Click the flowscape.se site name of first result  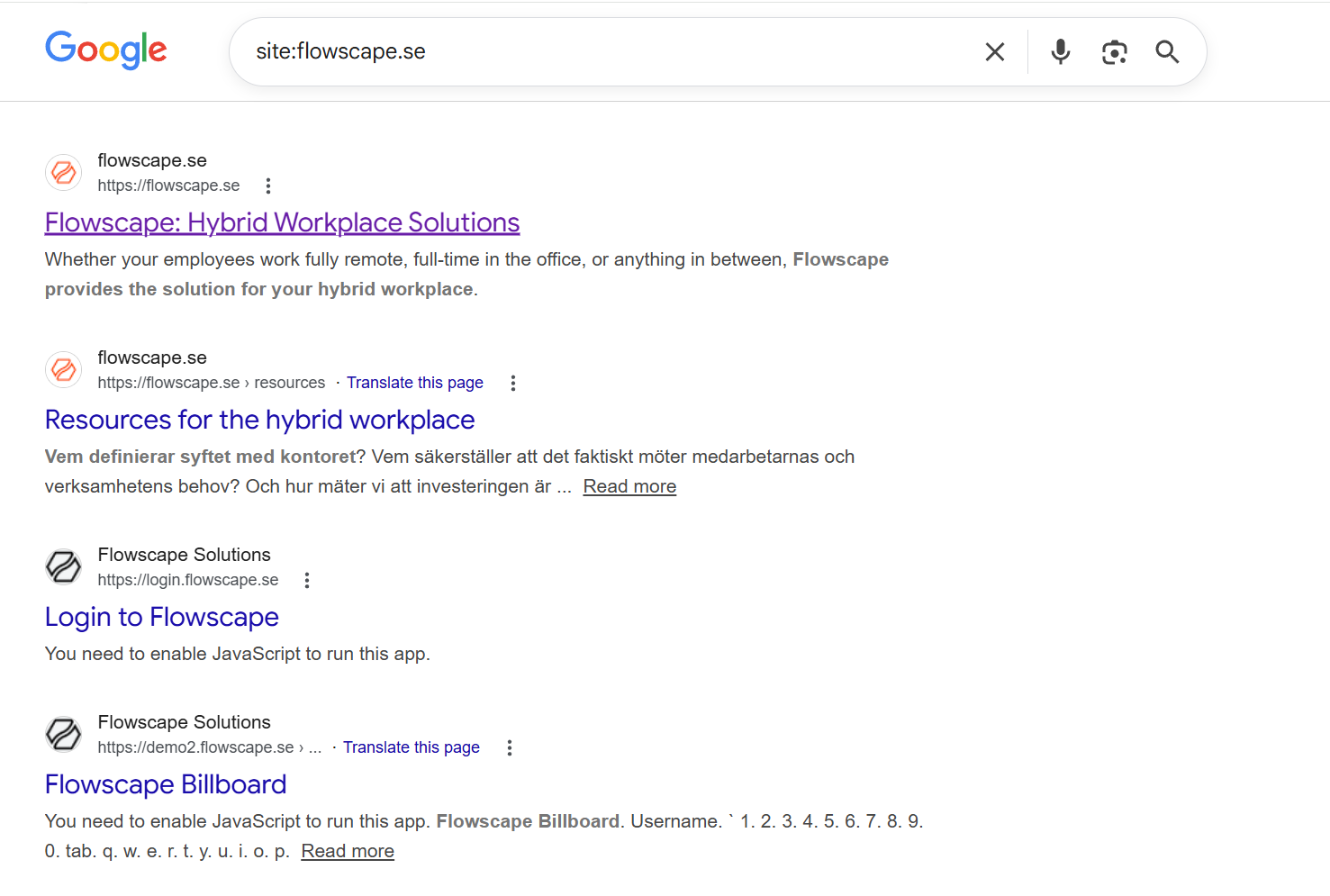tap(152, 160)
